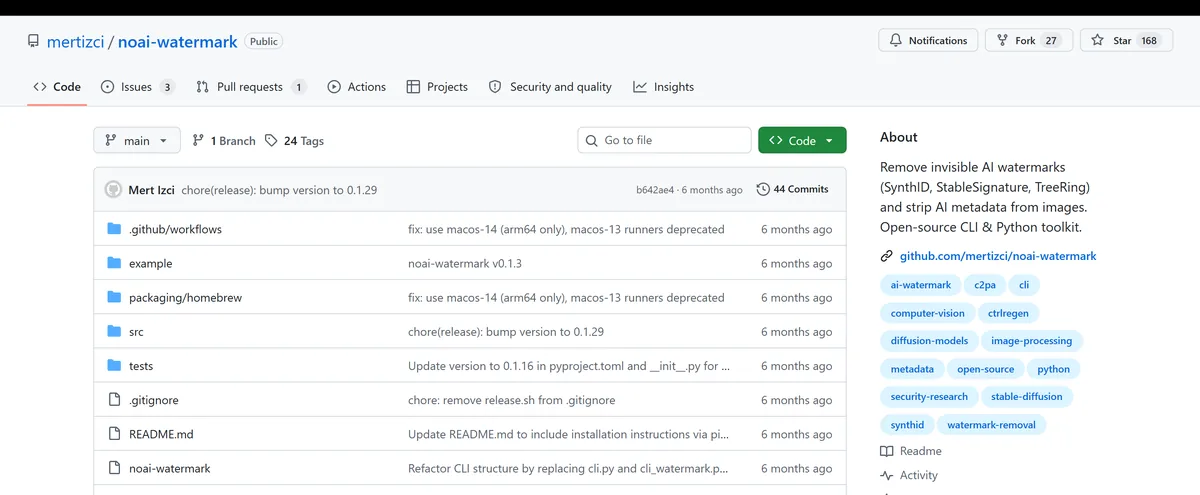
Task: Click folder icon for tests
Action: tap(114, 365)
